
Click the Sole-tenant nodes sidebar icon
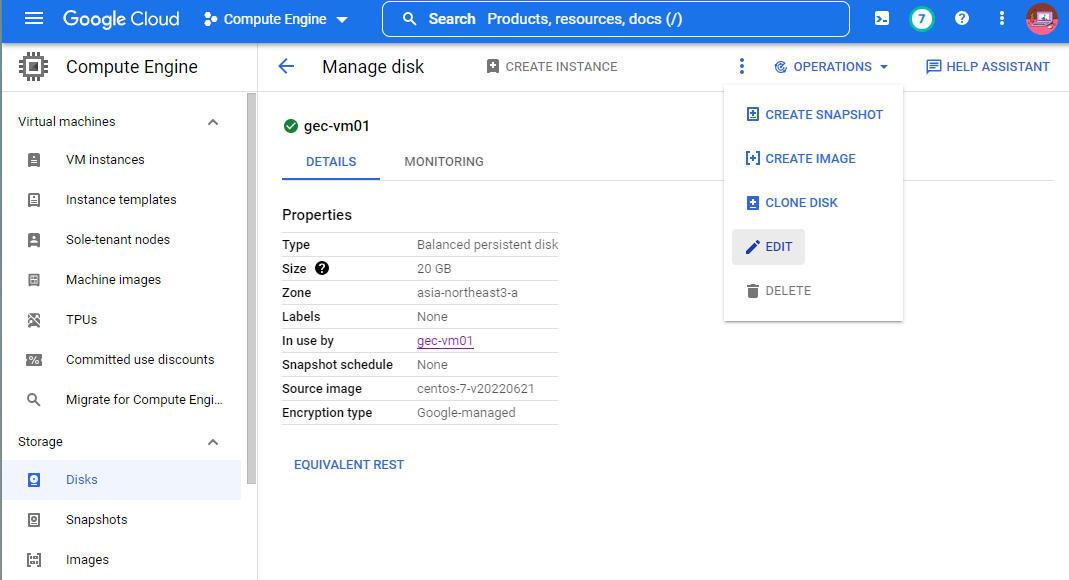pyautogui.click(x=33, y=240)
